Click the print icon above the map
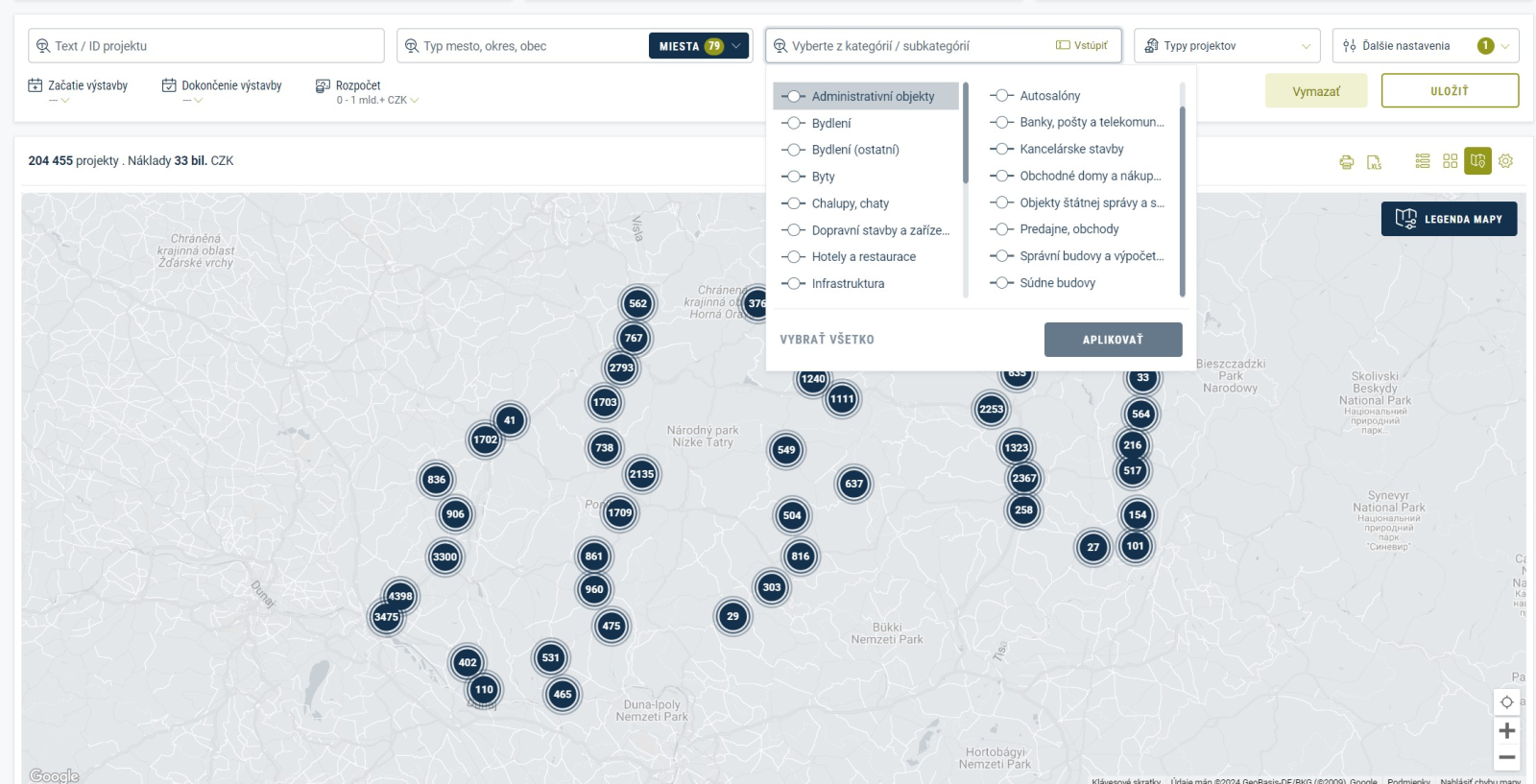 pos(1346,162)
